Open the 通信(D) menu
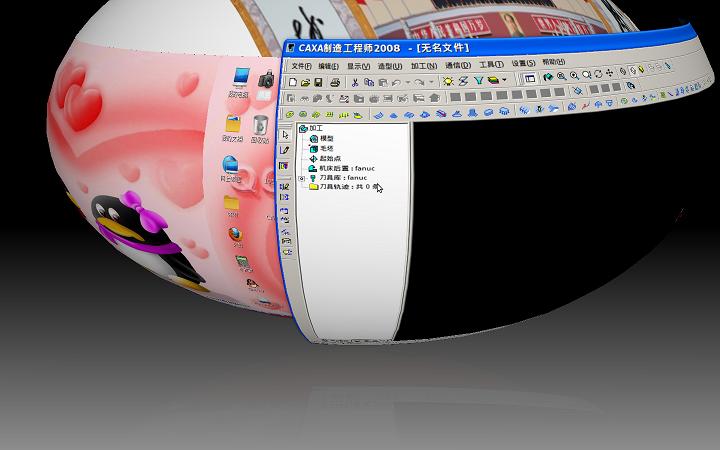 (x=458, y=65)
